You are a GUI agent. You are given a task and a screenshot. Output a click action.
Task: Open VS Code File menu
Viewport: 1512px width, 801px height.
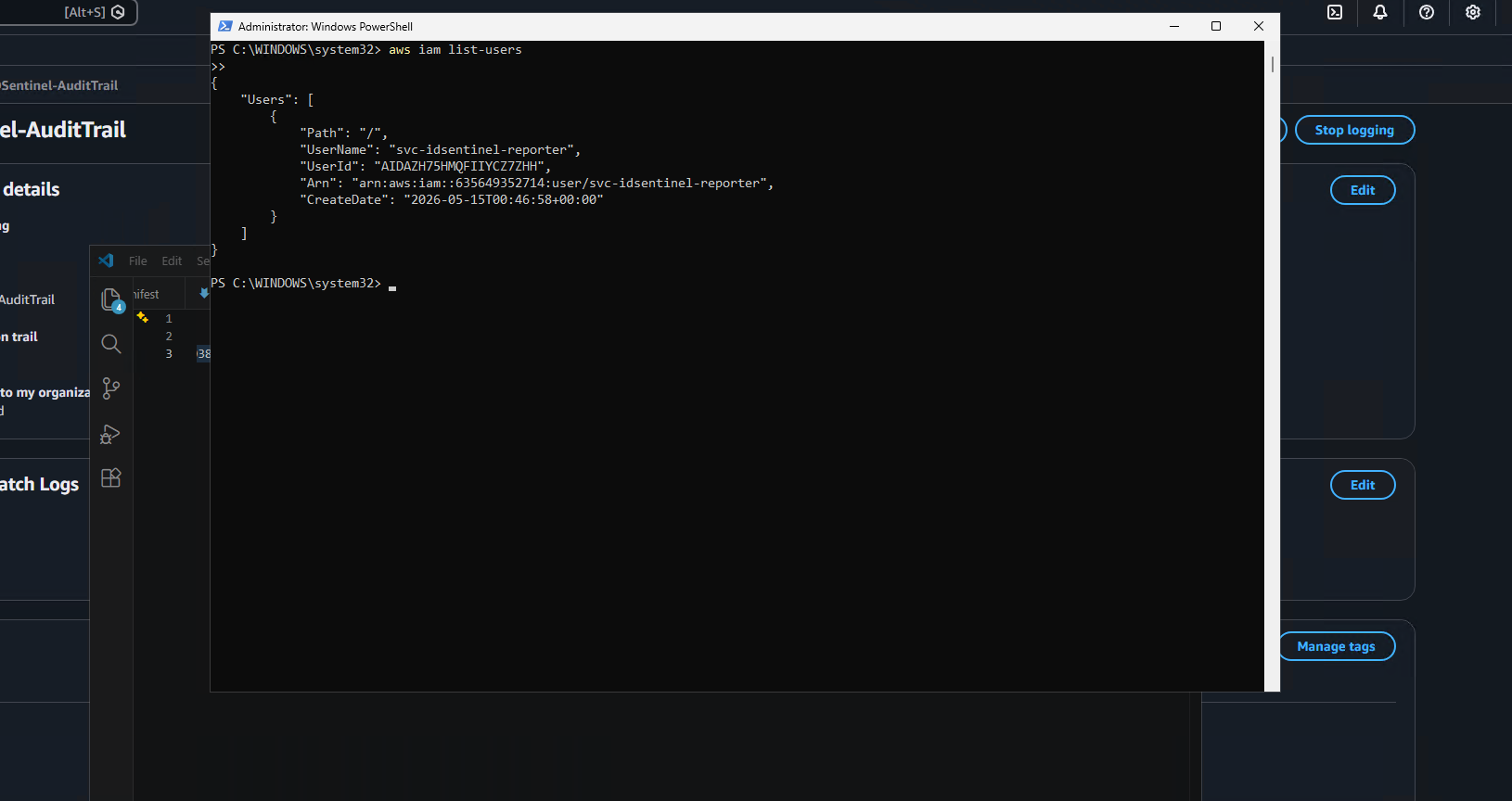[x=138, y=261]
